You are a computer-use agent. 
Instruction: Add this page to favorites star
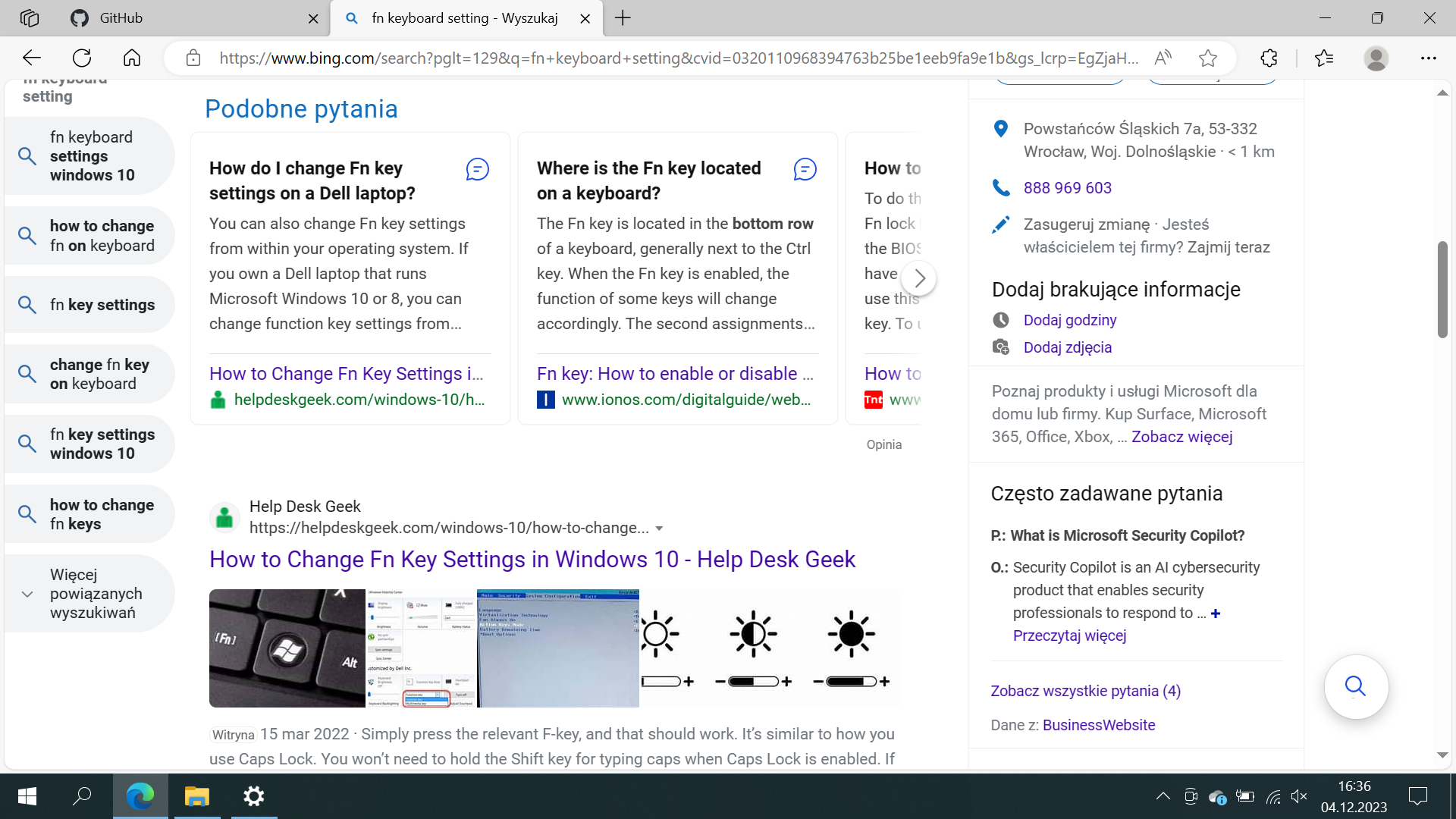coord(1208,58)
